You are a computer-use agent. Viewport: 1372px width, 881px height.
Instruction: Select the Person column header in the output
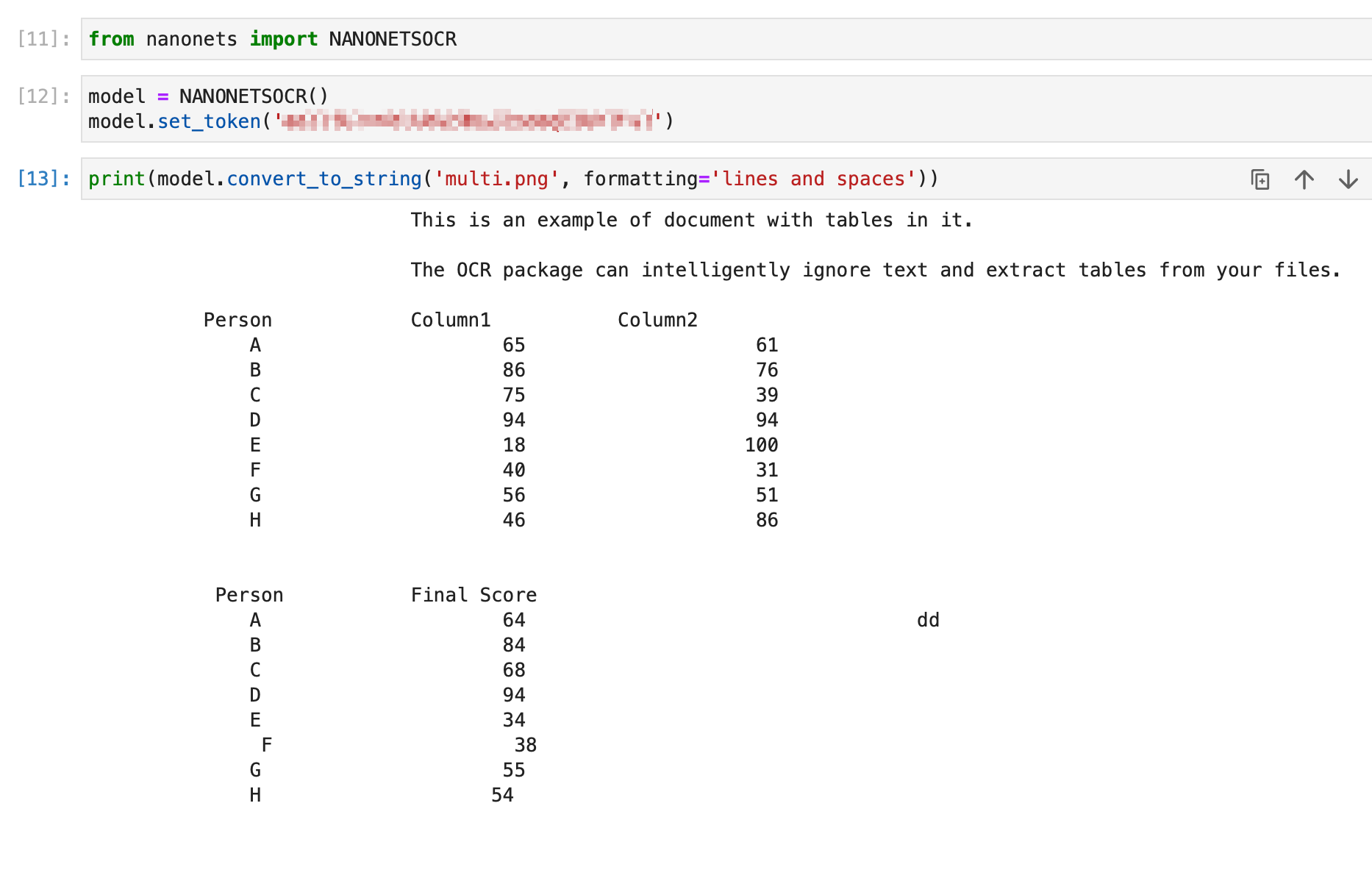237,319
